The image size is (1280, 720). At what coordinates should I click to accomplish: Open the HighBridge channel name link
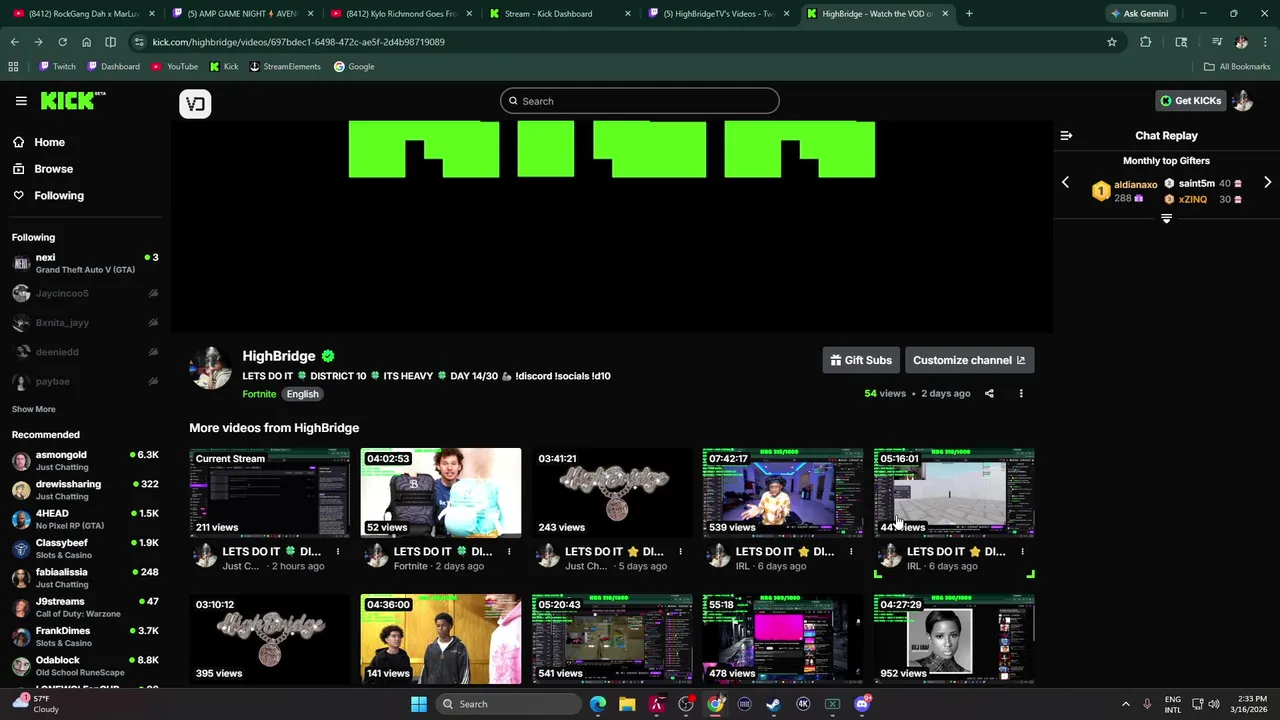(x=279, y=356)
